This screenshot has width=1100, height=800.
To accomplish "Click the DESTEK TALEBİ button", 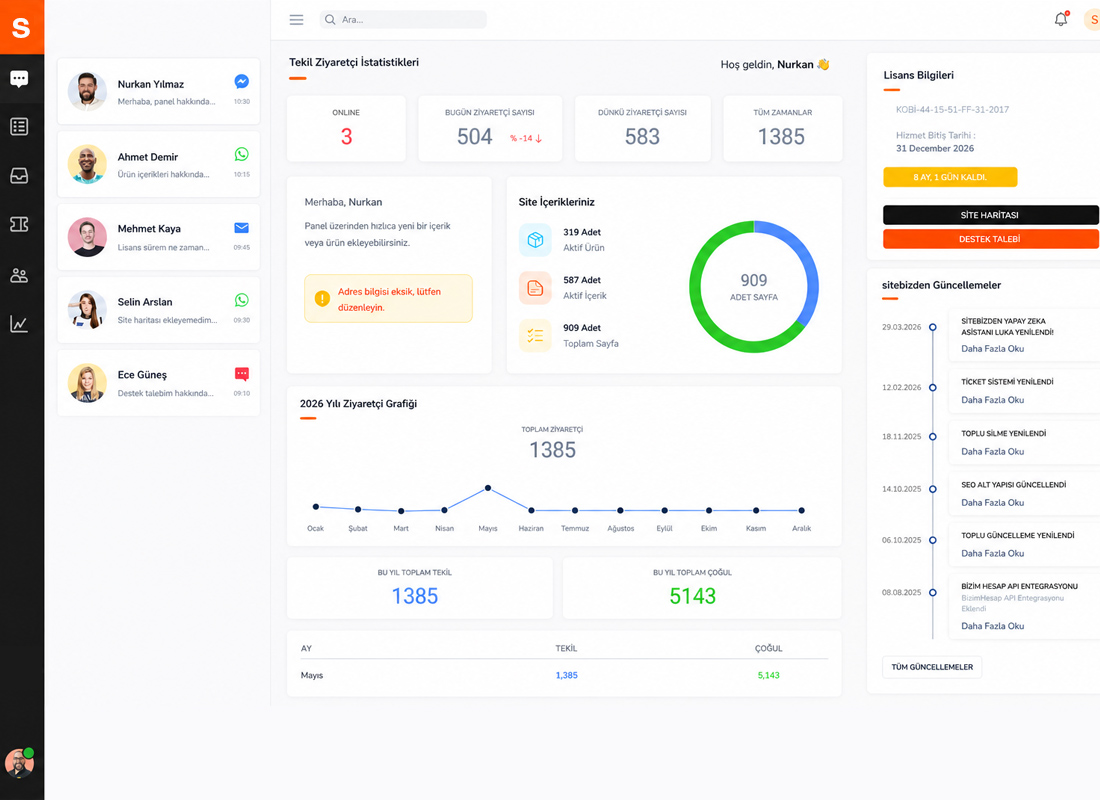I will coord(990,239).
